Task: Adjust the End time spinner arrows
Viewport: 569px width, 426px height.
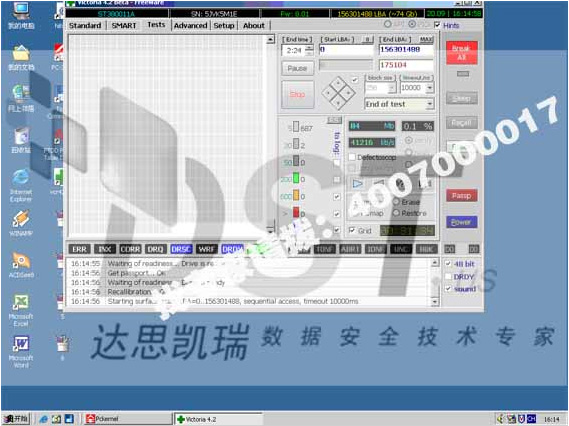Action: [x=309, y=50]
